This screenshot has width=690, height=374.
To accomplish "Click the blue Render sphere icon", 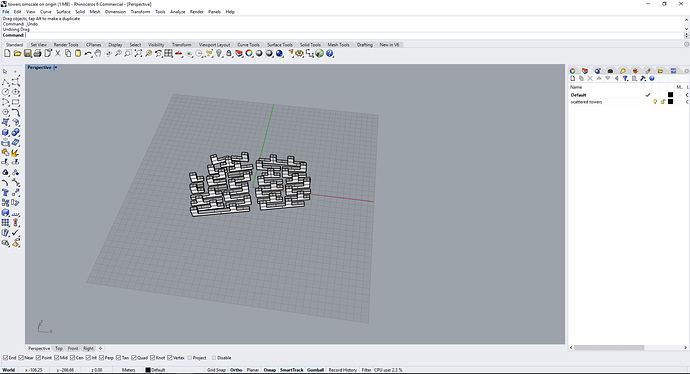I will tap(279, 53).
